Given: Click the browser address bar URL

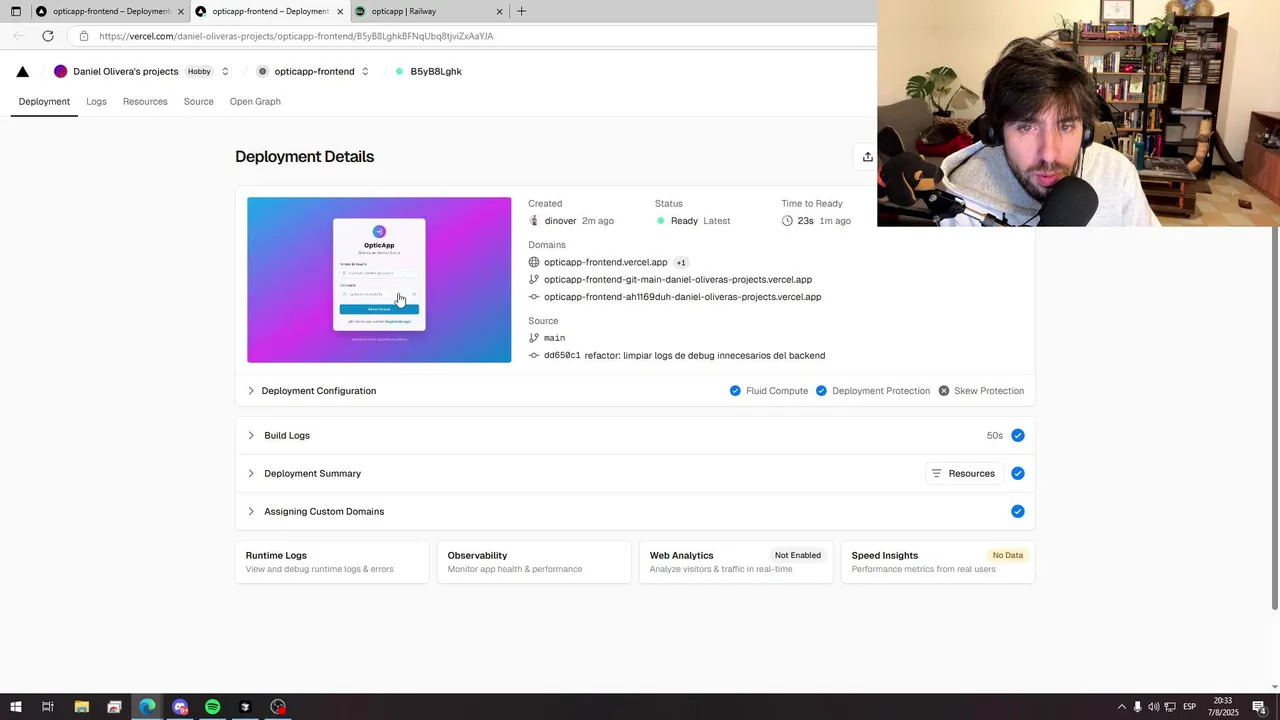Looking at the screenshot, I should coord(296,36).
